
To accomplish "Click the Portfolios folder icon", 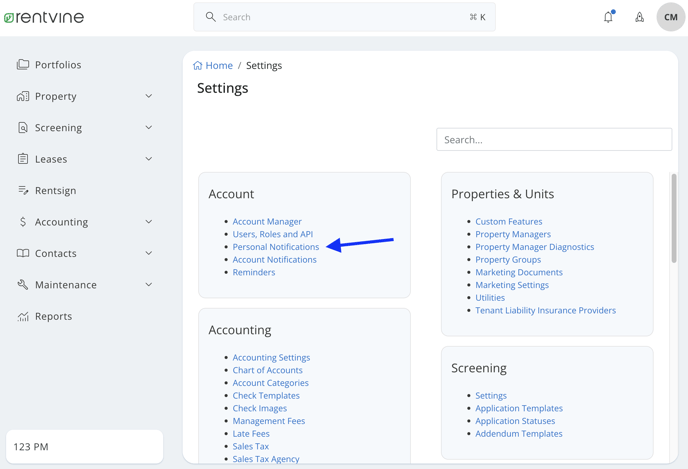I will 23,64.
